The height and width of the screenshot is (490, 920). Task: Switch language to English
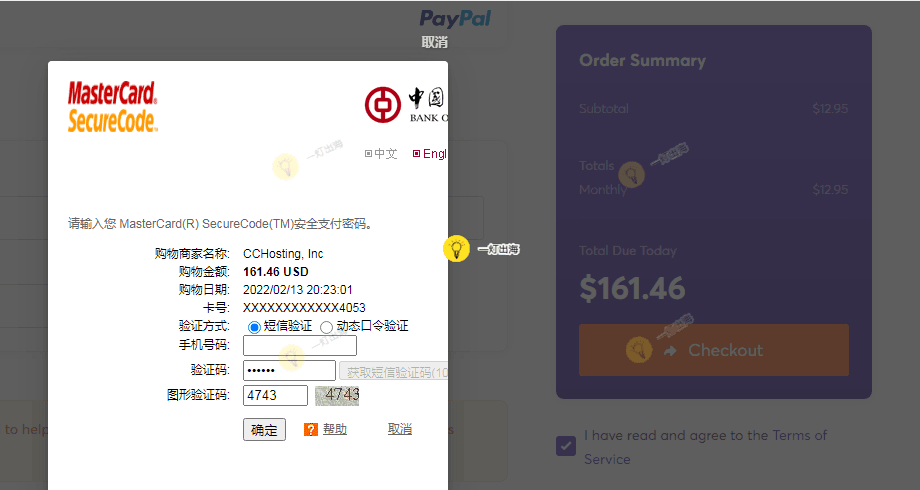tap(430, 154)
